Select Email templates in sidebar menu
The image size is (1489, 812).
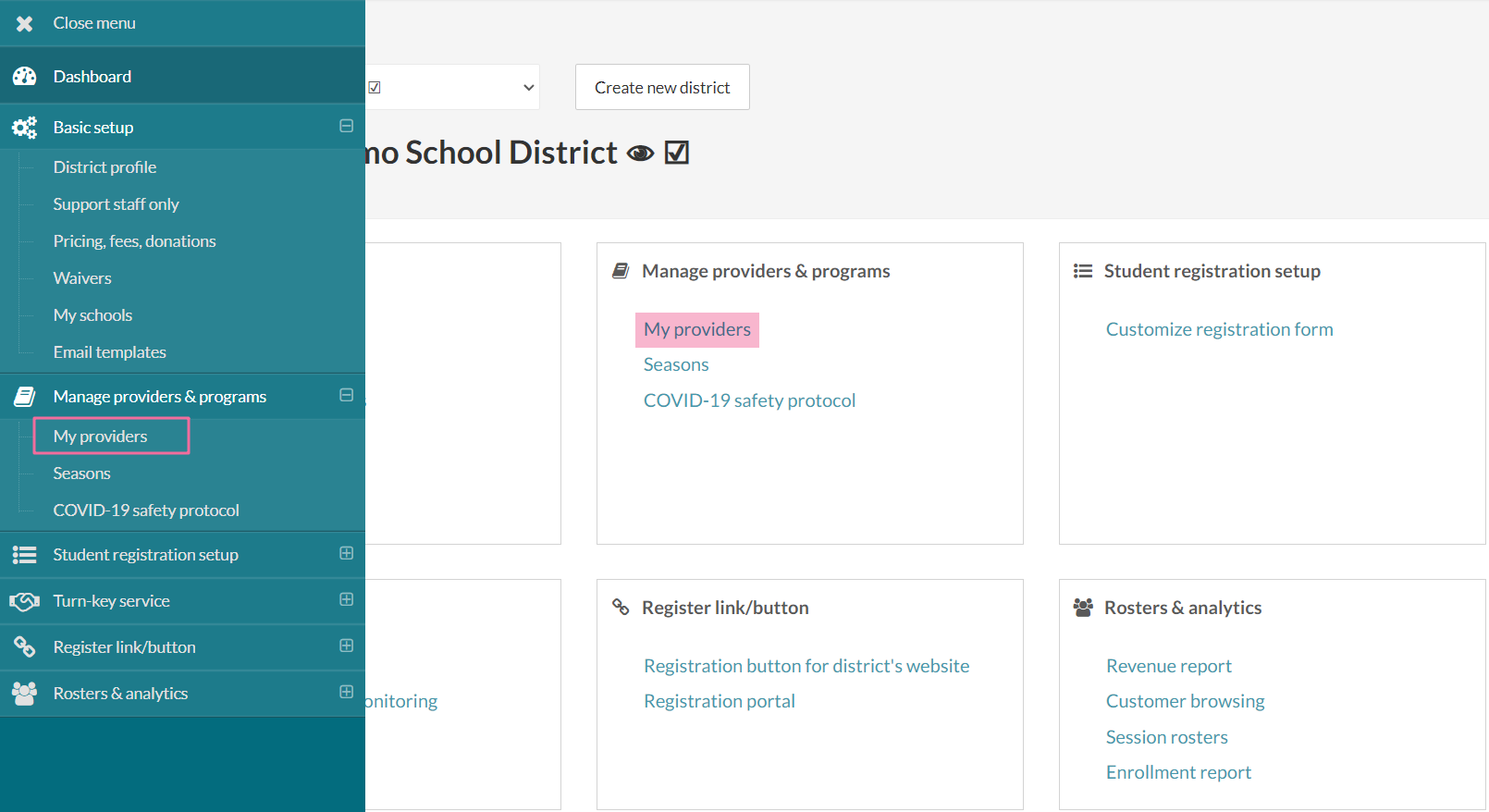click(109, 352)
